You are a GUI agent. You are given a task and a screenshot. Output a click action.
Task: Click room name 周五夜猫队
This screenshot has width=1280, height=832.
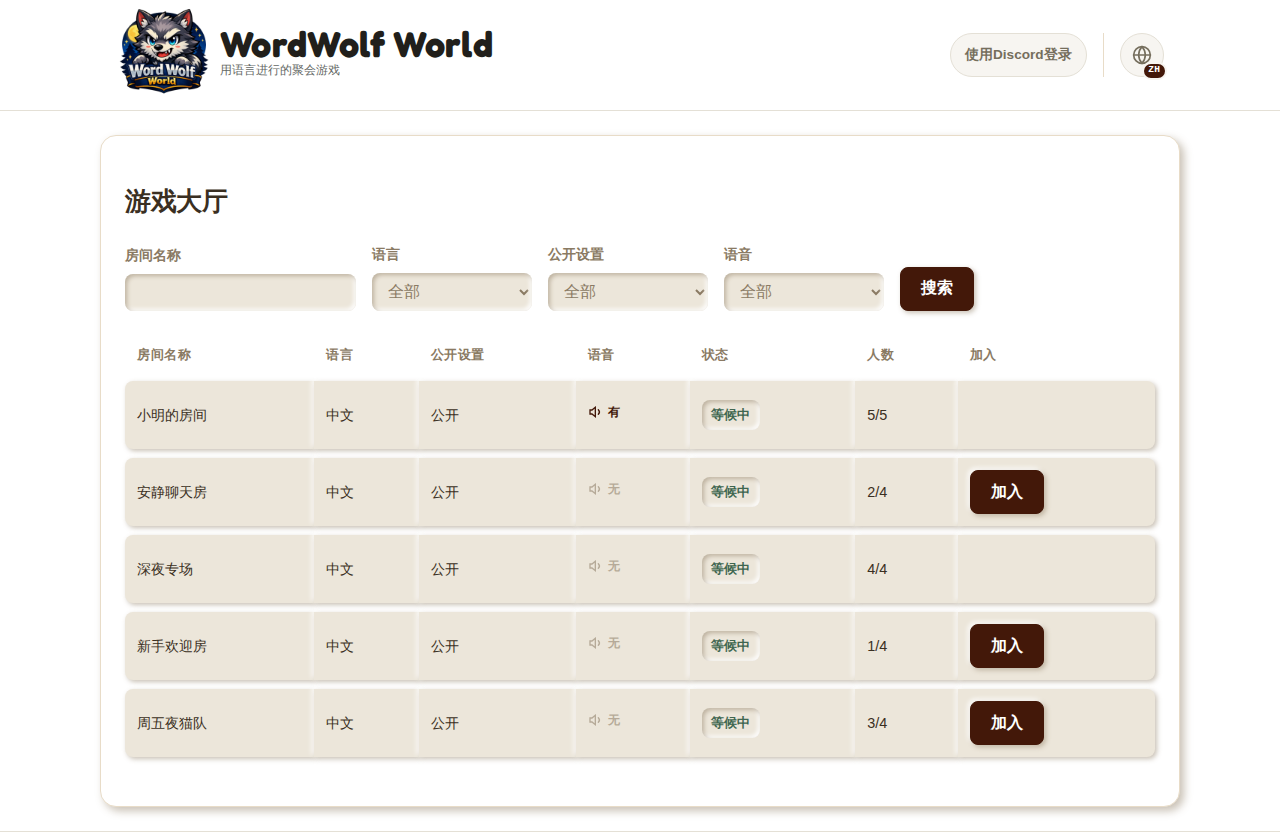tap(172, 723)
